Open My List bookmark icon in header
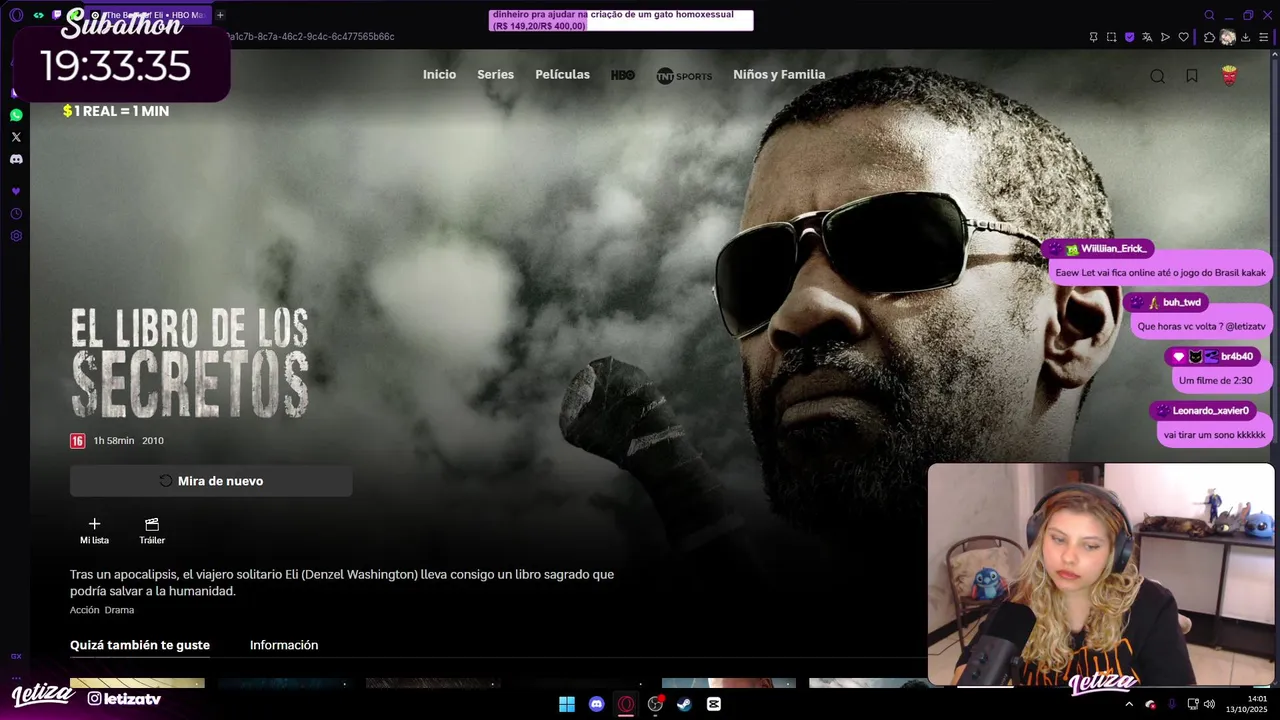The image size is (1280, 720). [x=1192, y=76]
